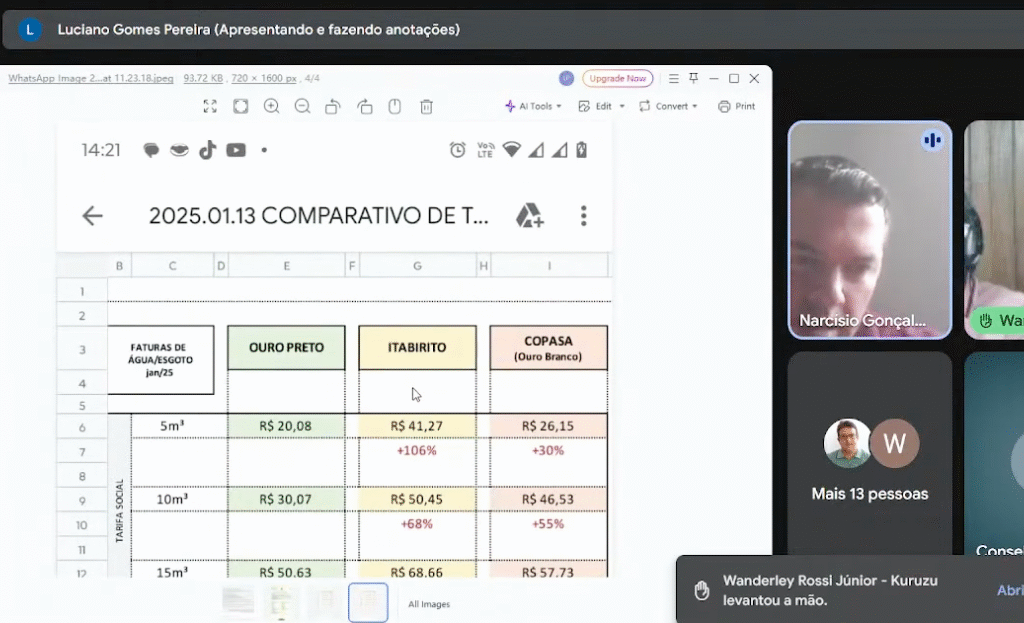
Task: Open the viewer hamburger menu
Action: [x=673, y=78]
